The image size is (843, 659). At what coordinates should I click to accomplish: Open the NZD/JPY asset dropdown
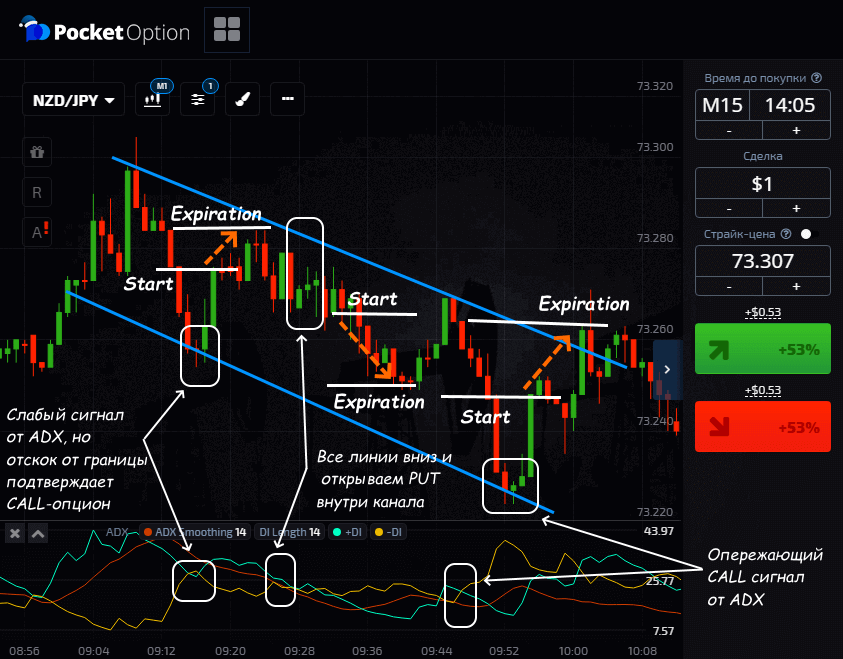coord(73,100)
